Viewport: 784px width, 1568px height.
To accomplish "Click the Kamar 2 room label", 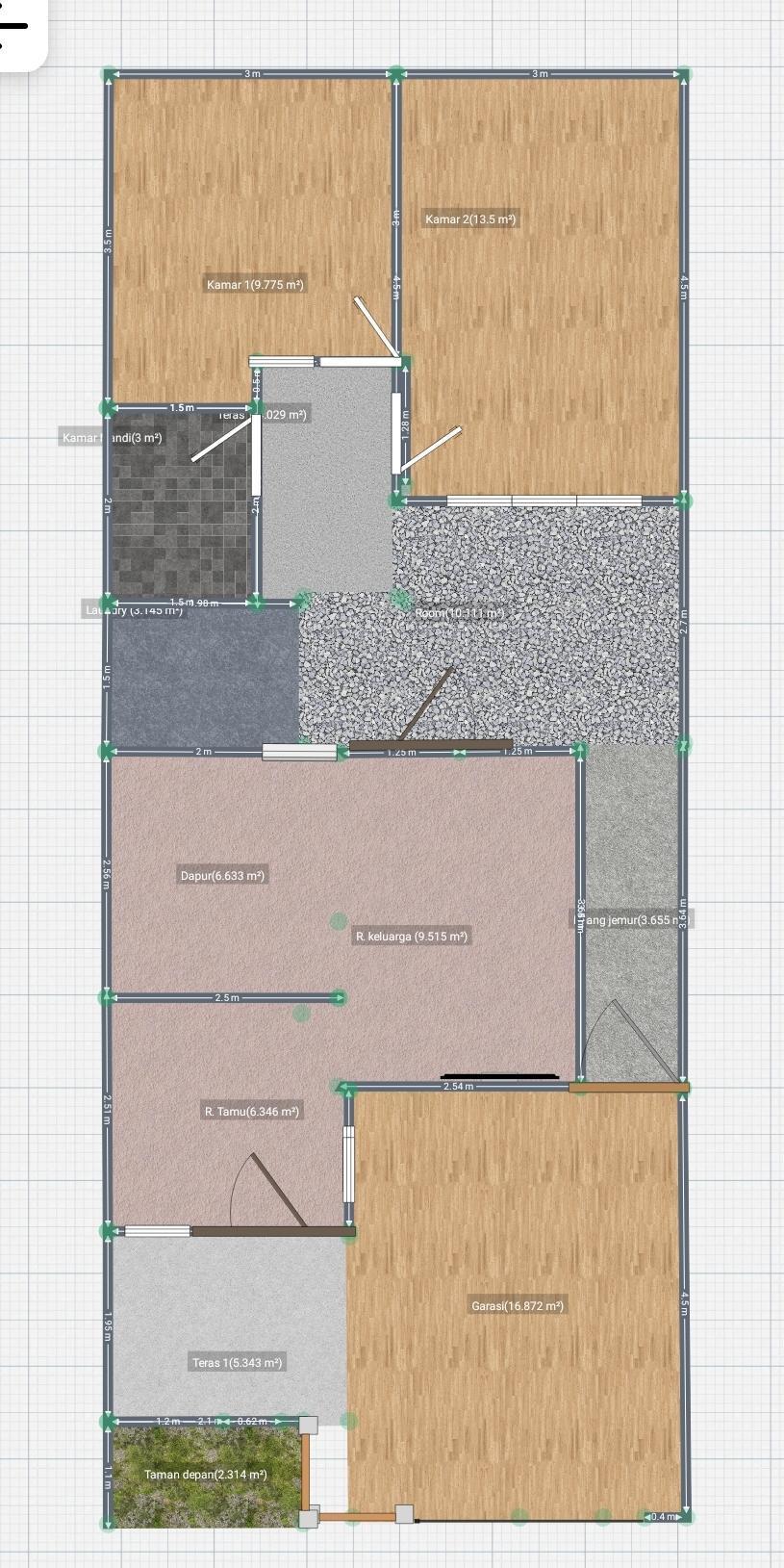I will 470,219.
